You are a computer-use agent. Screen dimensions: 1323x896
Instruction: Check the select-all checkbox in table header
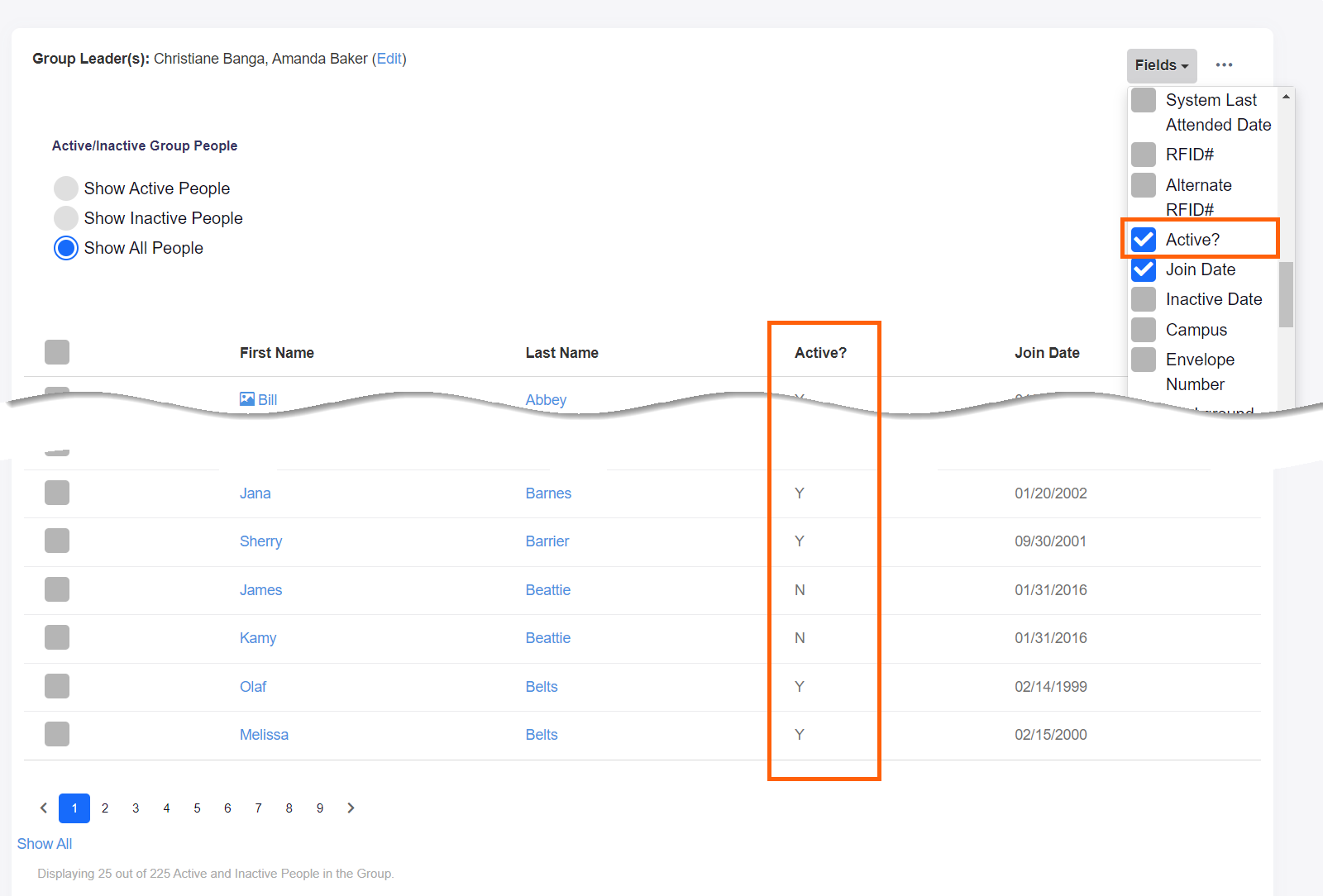(x=57, y=352)
